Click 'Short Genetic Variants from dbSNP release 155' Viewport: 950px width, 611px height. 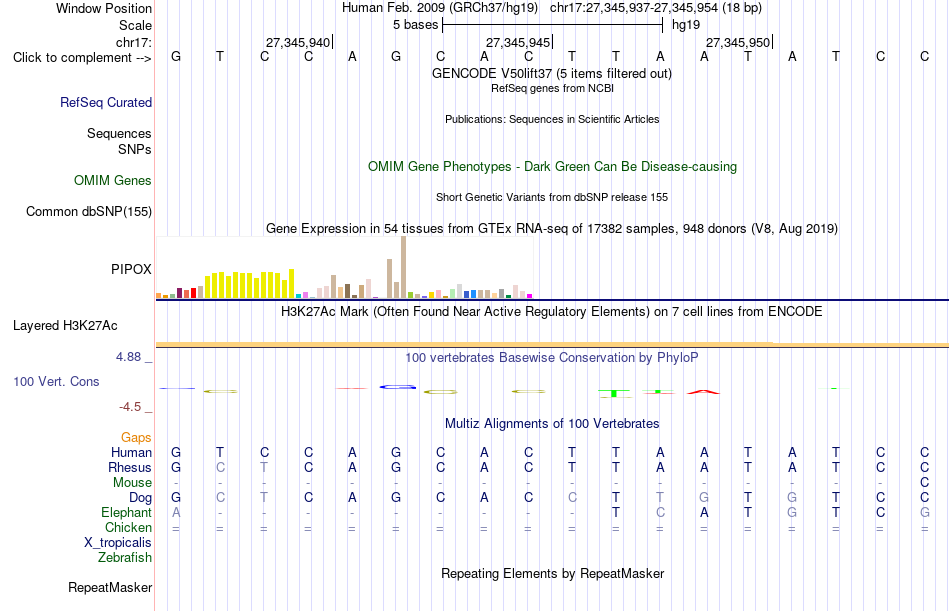pyautogui.click(x=552, y=197)
